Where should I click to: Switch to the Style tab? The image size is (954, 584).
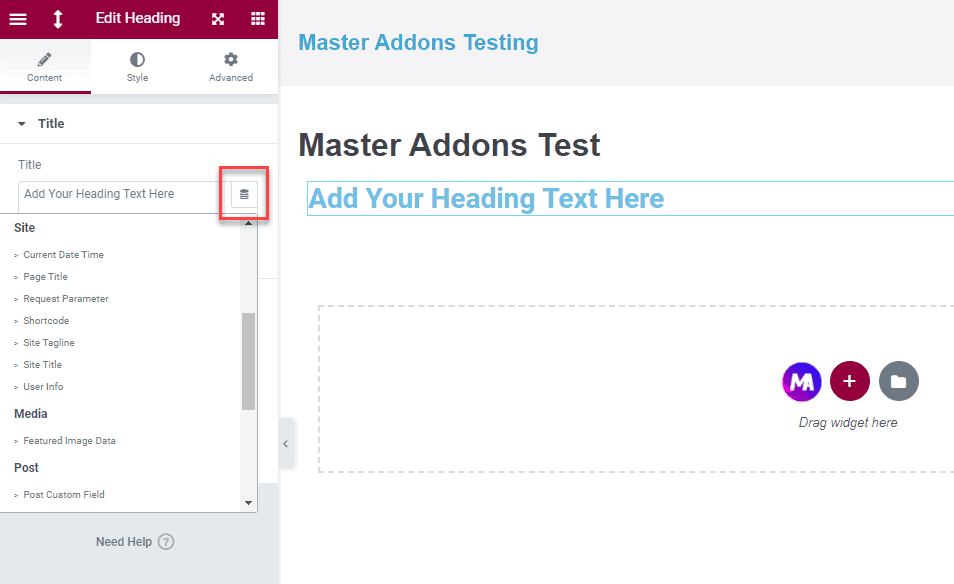click(x=137, y=67)
